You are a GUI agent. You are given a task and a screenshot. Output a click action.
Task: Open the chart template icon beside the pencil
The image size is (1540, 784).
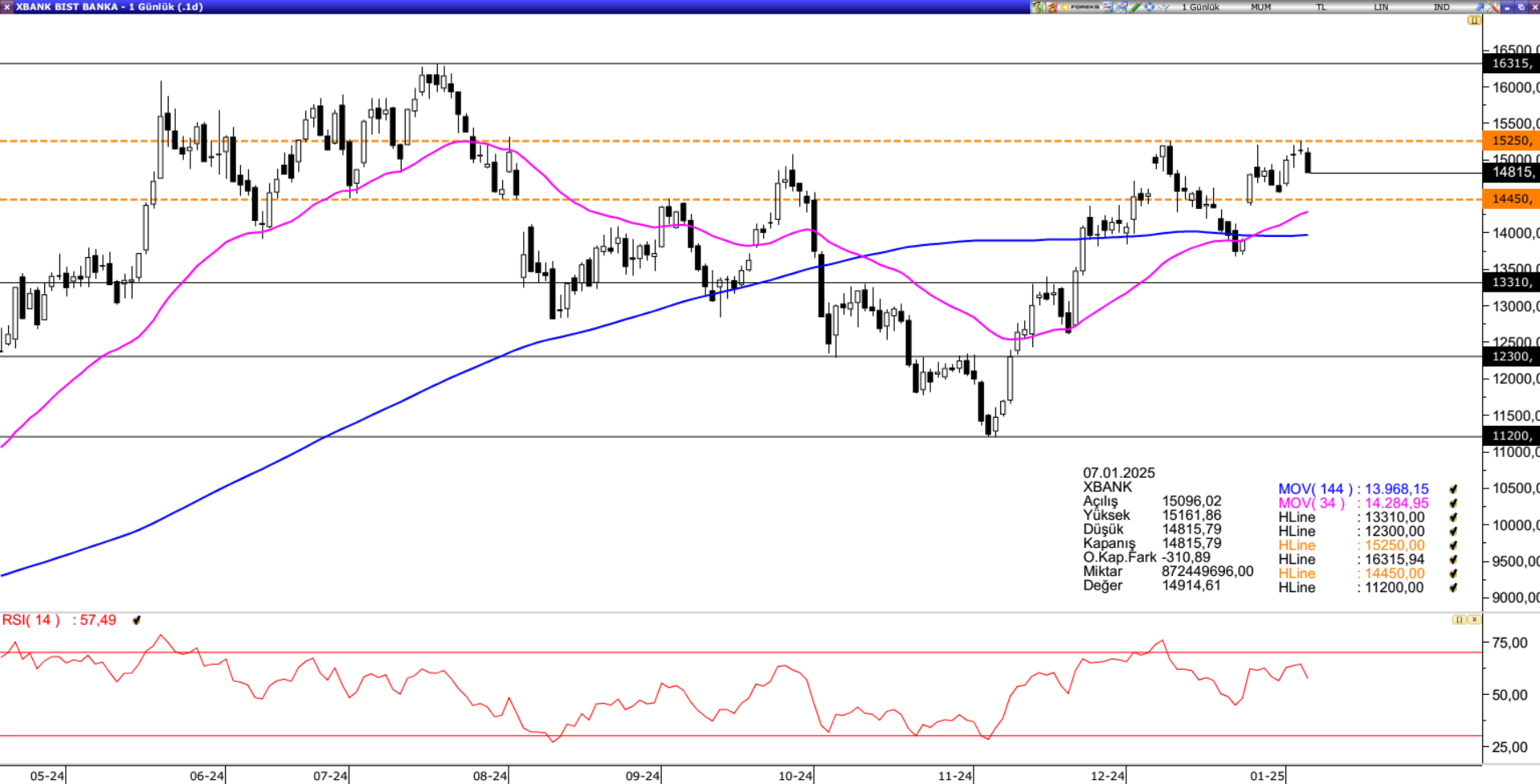tap(1121, 6)
